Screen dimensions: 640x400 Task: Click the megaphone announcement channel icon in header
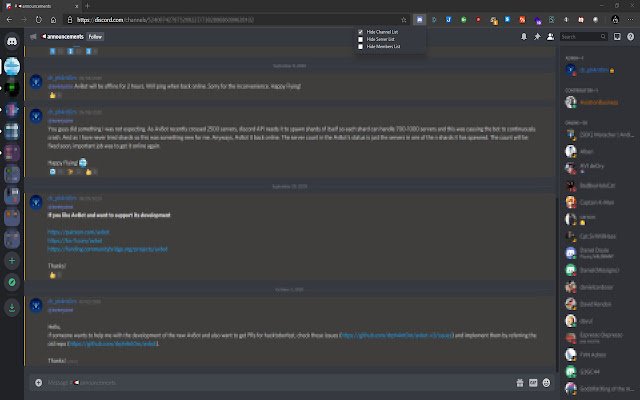pyautogui.click(x=33, y=37)
